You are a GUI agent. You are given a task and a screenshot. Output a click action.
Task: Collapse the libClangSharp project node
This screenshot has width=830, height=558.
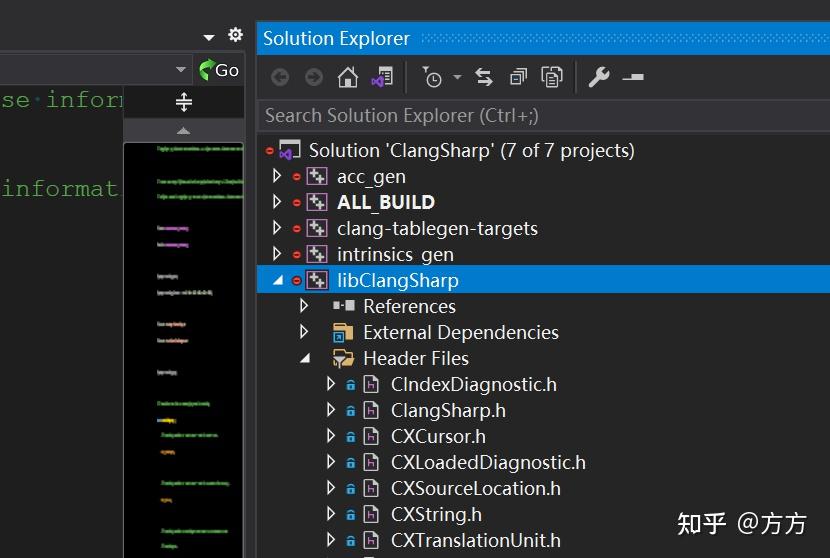click(x=277, y=281)
